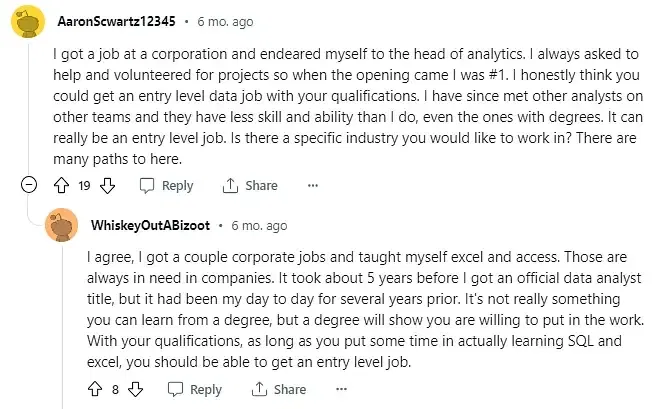
Task: Click WhiskeyOutABizoot's avatar icon
Action: pyautogui.click(x=63, y=226)
